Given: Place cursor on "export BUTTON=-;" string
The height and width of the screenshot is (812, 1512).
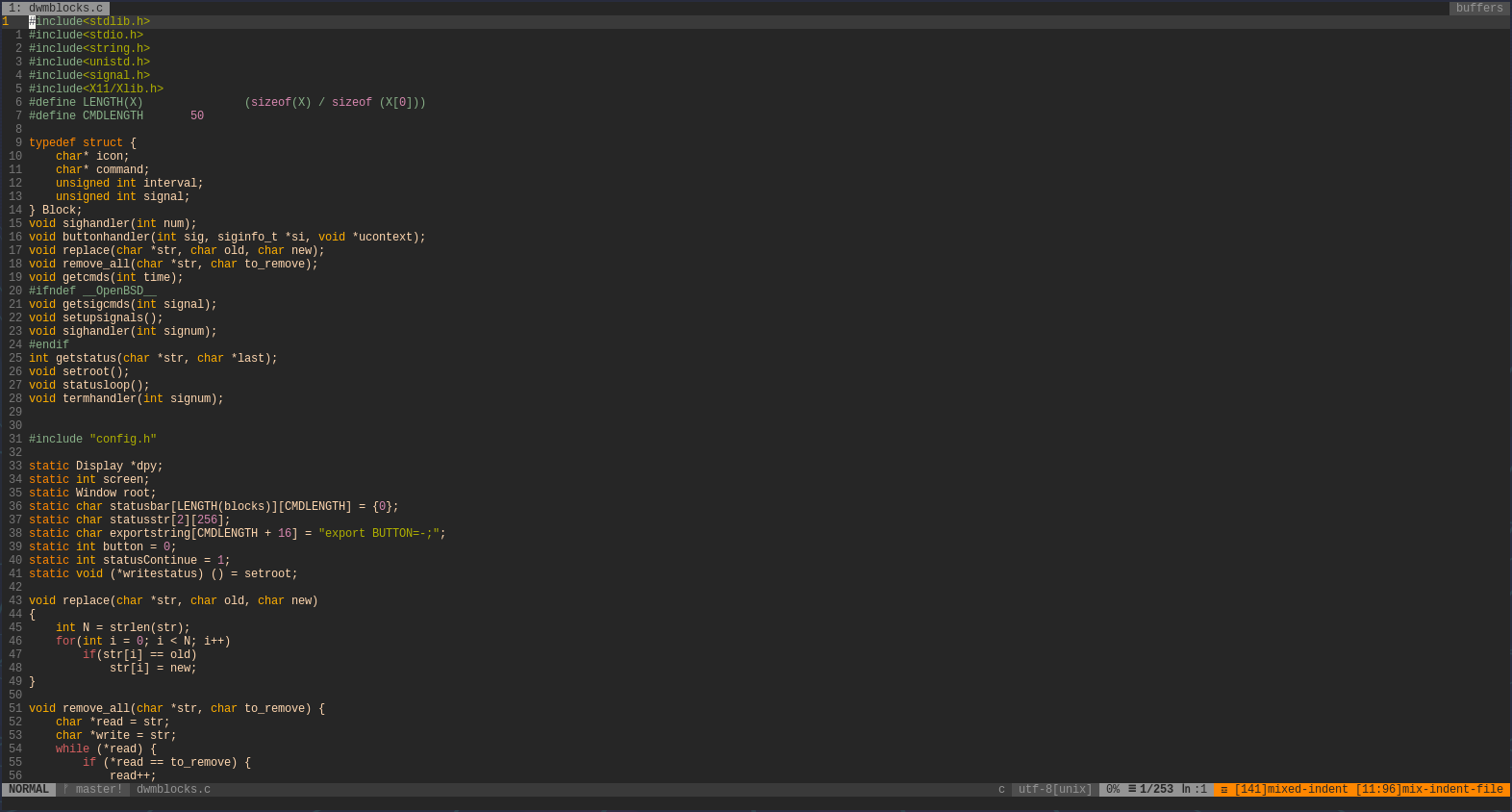Looking at the screenshot, I should point(379,533).
